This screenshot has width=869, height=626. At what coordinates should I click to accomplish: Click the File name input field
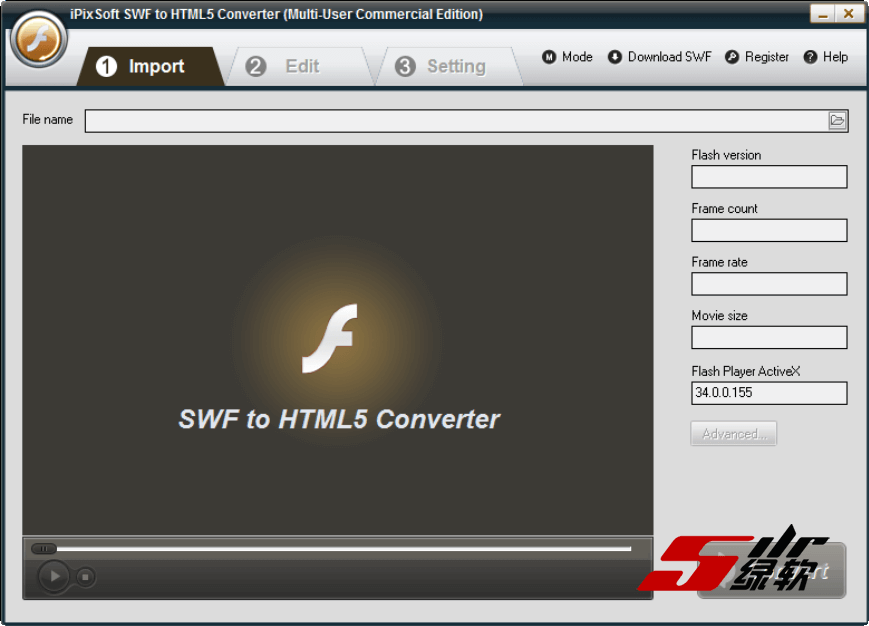pos(456,121)
